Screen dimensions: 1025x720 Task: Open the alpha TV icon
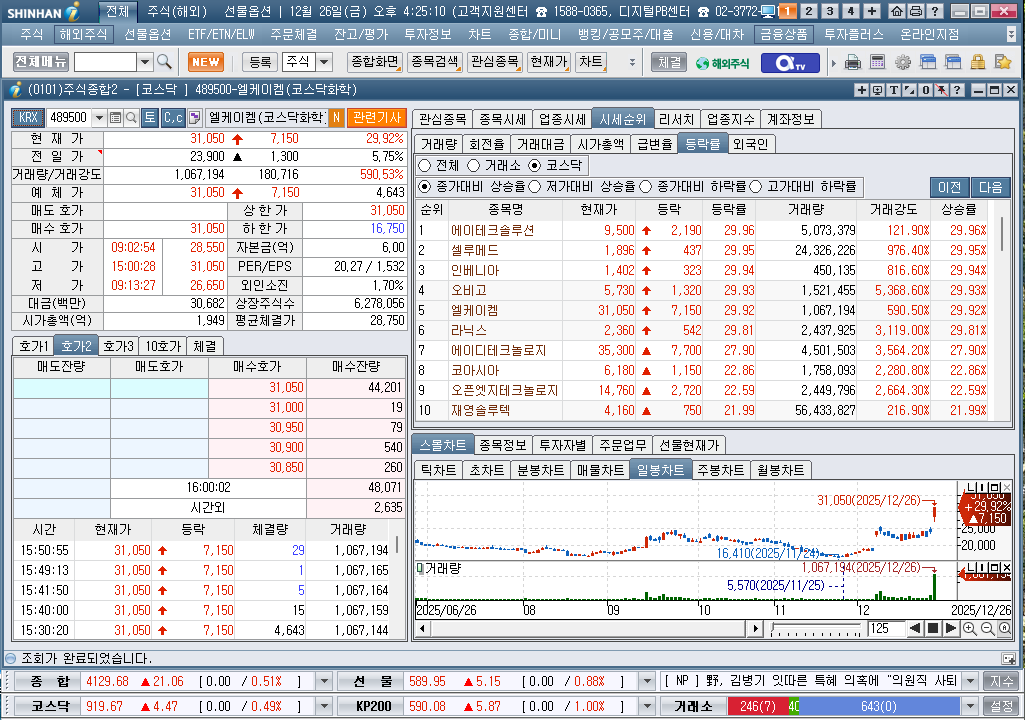click(788, 63)
